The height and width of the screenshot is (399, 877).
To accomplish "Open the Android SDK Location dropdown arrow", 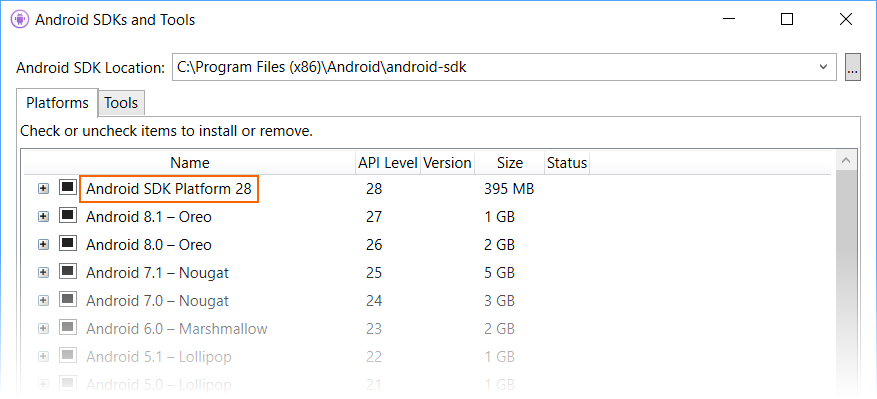I will pos(823,67).
